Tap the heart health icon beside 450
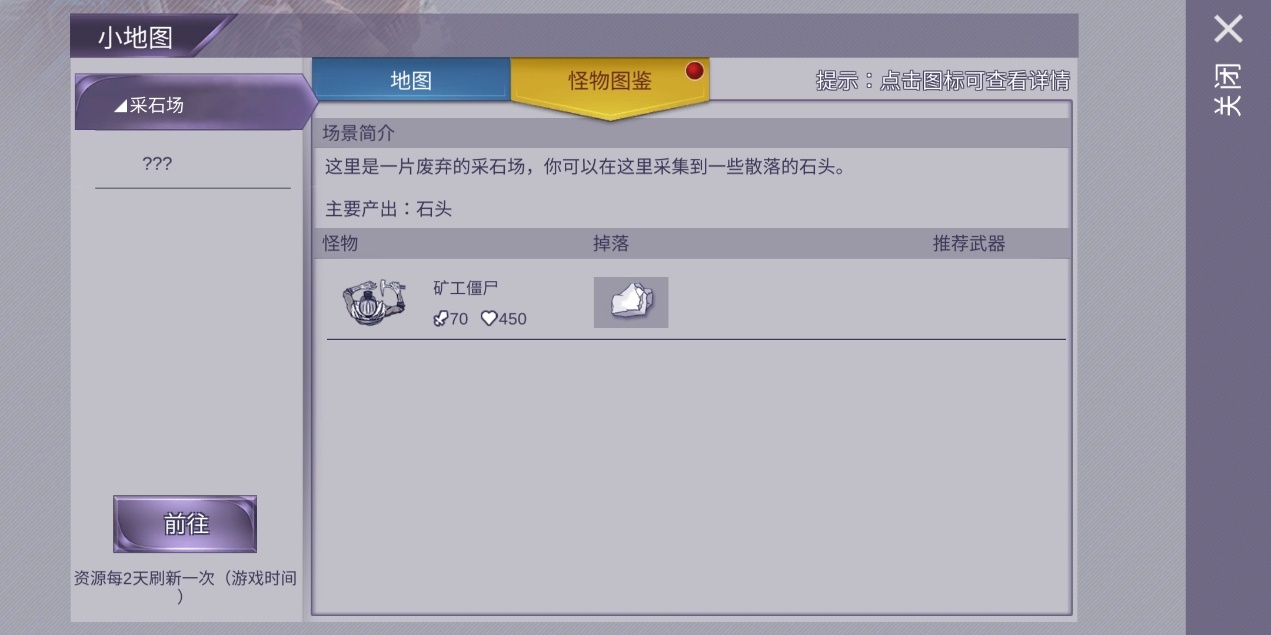Viewport: 1271px width, 635px height. click(489, 319)
